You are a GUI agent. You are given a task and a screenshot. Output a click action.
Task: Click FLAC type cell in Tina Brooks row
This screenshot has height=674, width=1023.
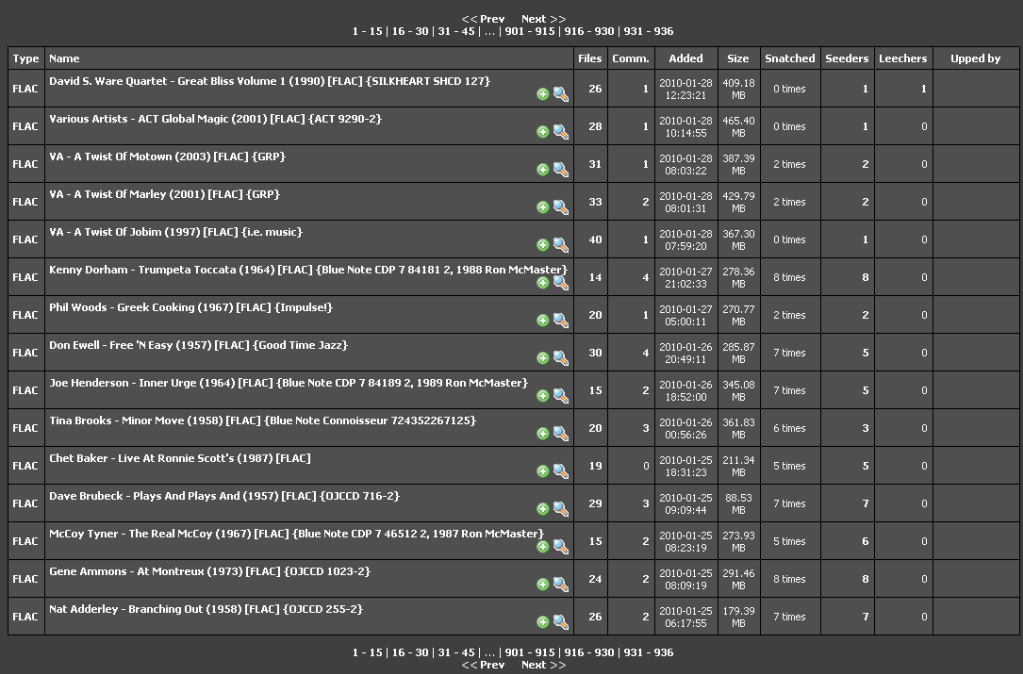pos(25,429)
